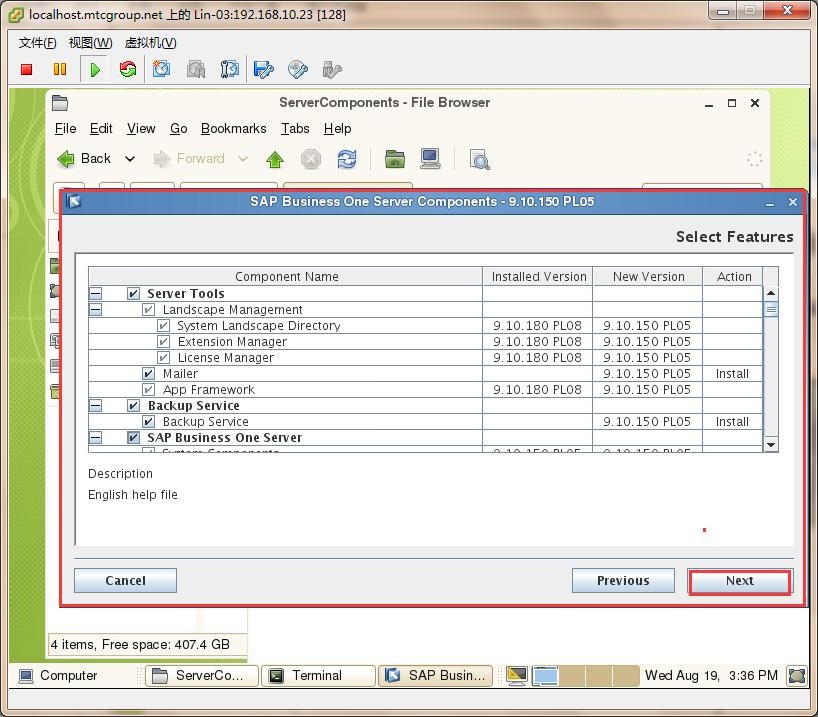Viewport: 818px width, 717px height.
Task: Click the folder icon in the File Browser title bar
Action: click(60, 103)
